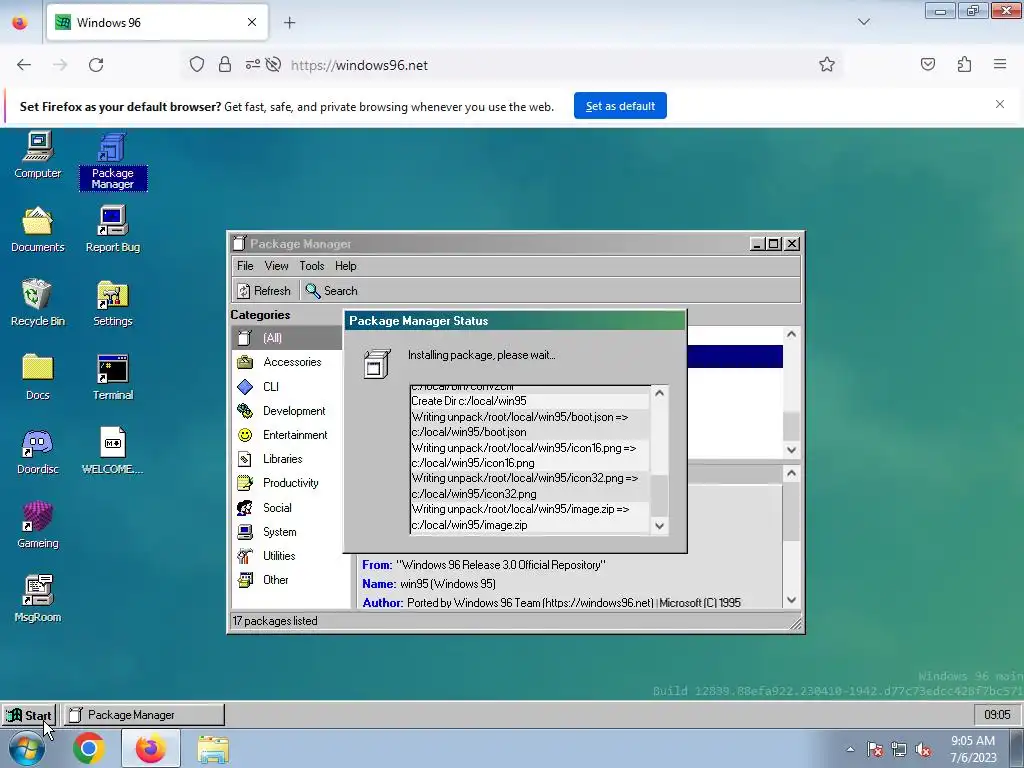Image resolution: width=1024 pixels, height=768 pixels.
Task: Launch the Doordisc shortcut
Action: (38, 451)
